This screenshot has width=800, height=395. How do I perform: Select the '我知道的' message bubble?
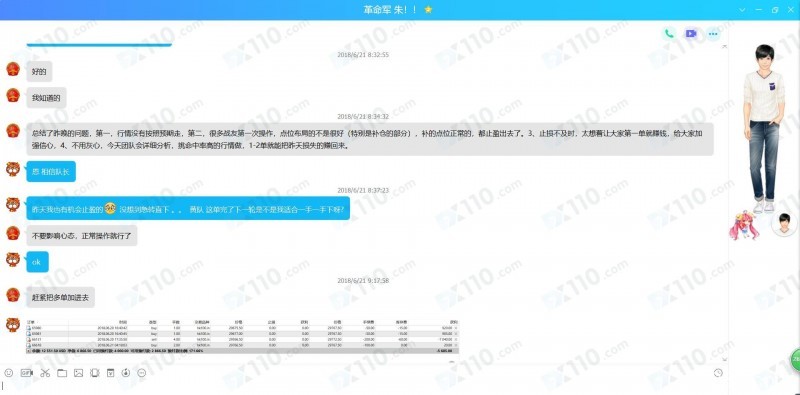46,98
